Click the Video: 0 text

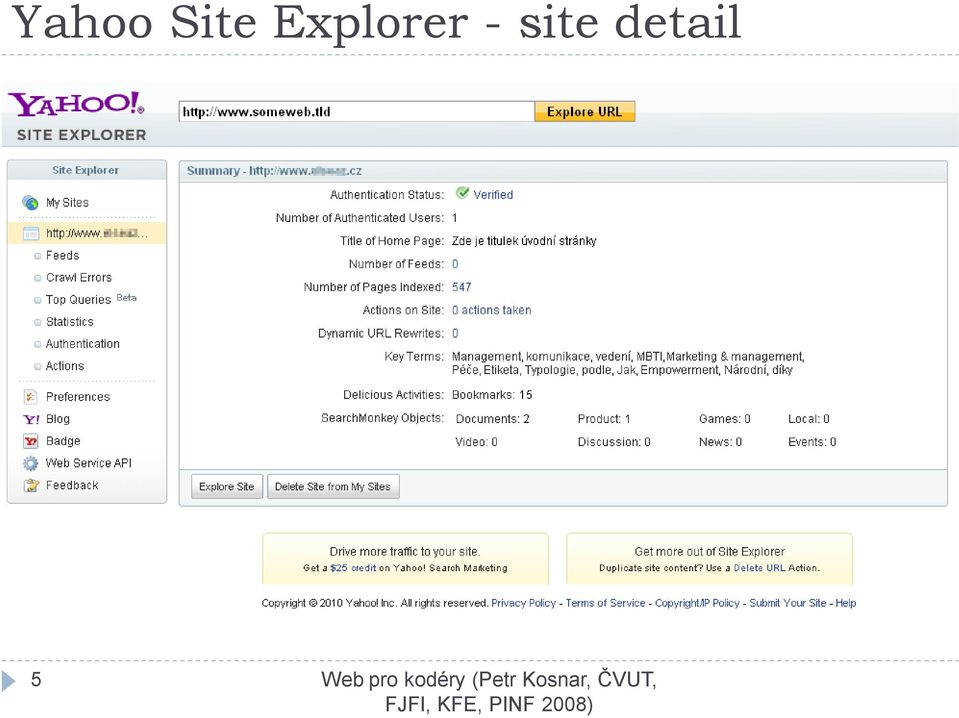(476, 442)
